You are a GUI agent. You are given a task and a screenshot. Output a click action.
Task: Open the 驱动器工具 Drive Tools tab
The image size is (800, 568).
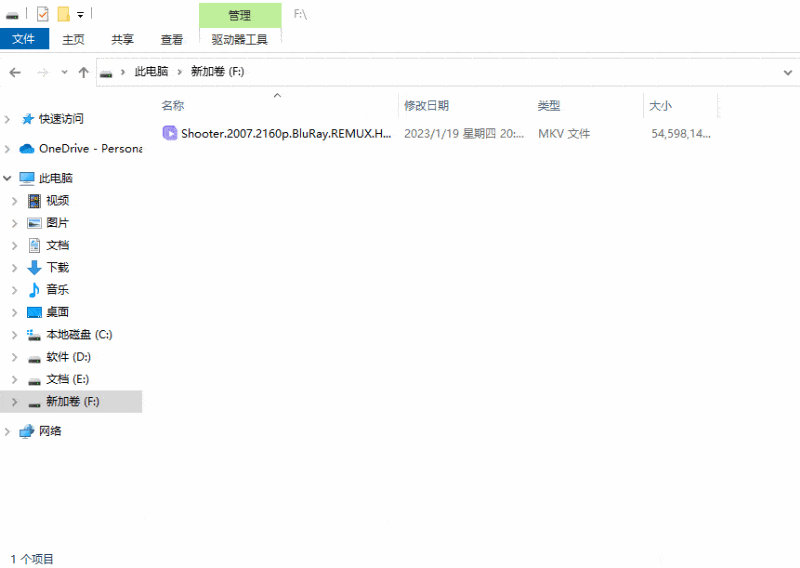pos(240,39)
